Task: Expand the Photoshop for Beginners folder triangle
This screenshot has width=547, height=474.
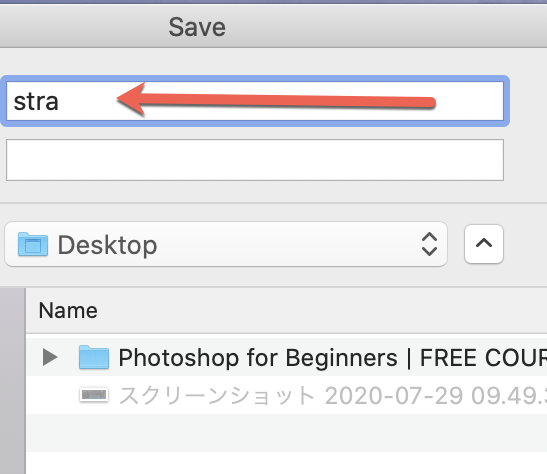Action: 50,357
